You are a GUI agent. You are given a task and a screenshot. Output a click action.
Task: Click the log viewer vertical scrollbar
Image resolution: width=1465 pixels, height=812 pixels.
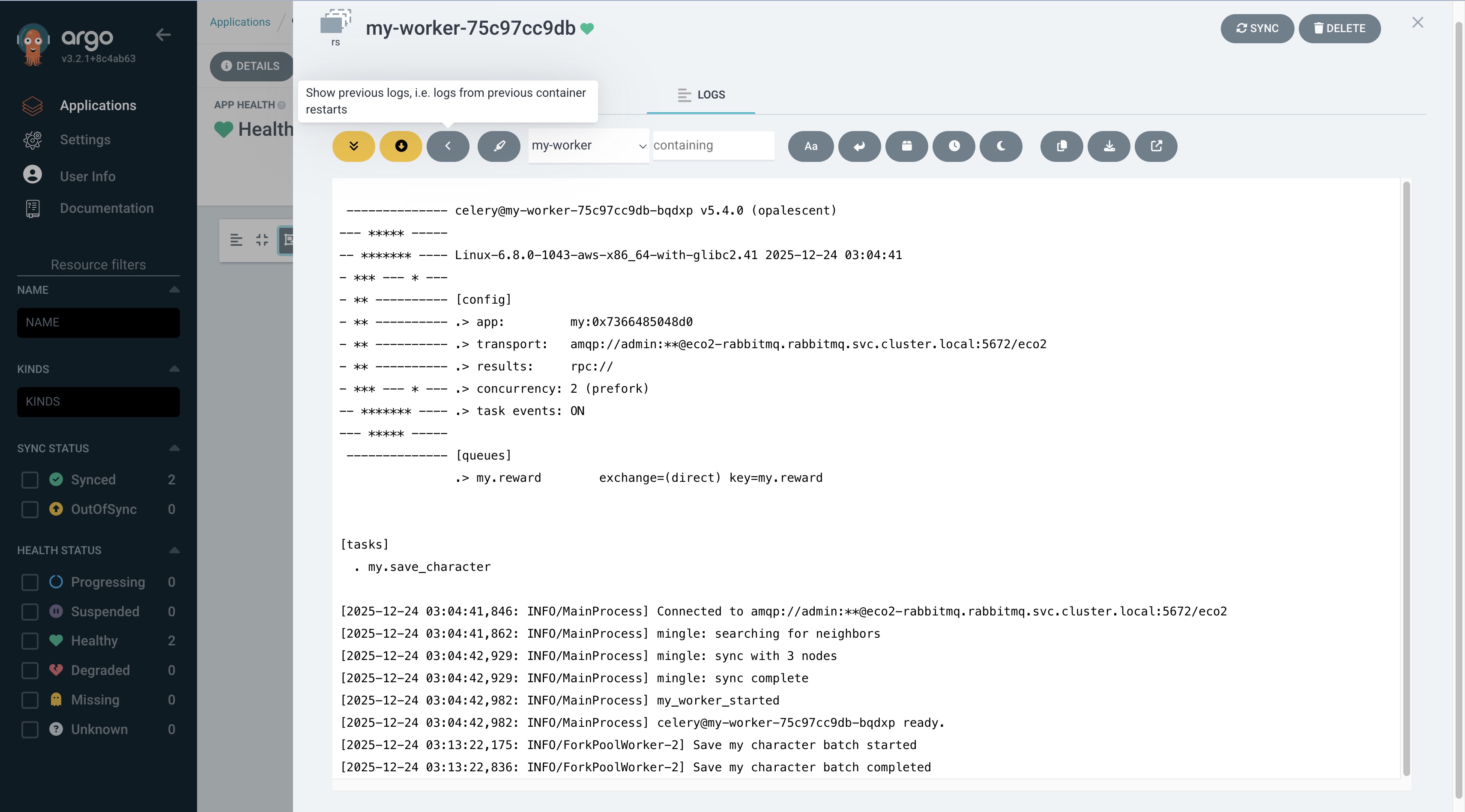point(1406,478)
